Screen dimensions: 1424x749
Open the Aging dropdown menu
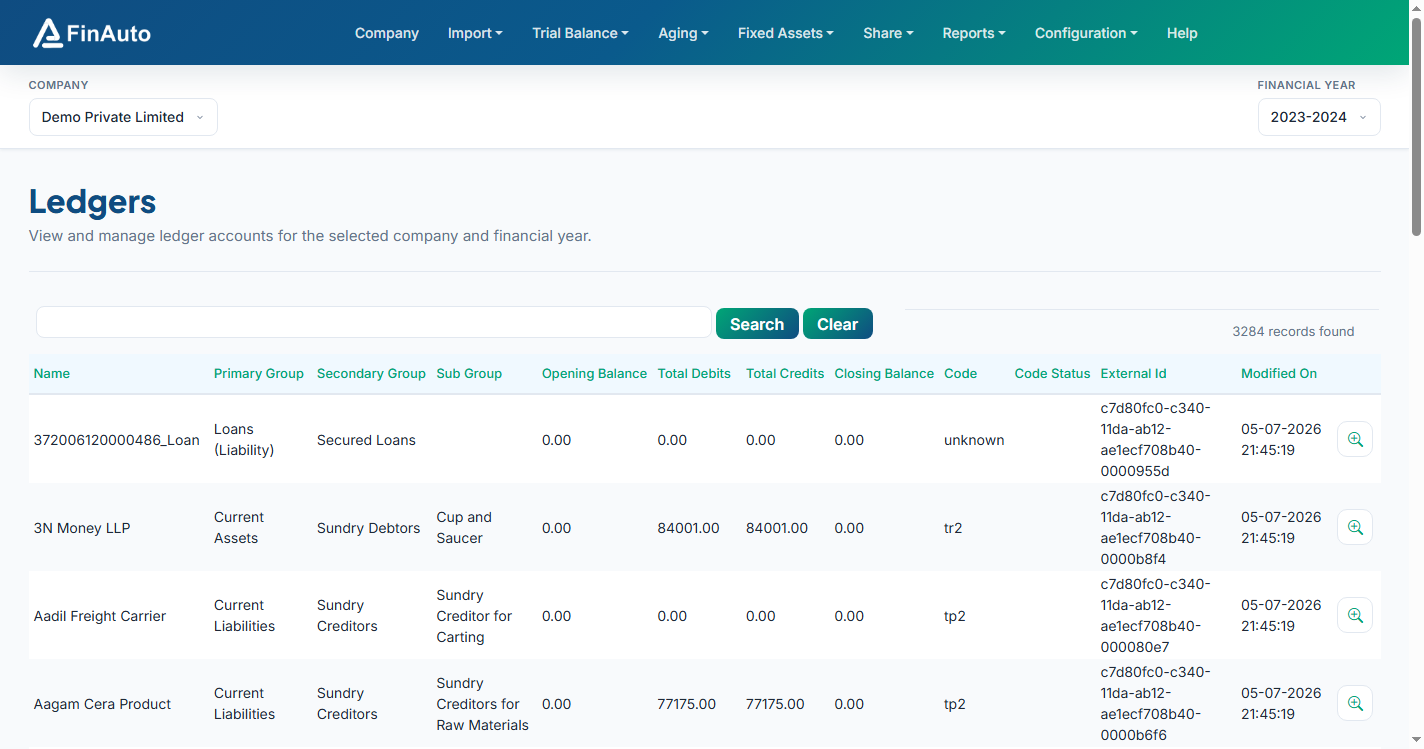click(683, 33)
